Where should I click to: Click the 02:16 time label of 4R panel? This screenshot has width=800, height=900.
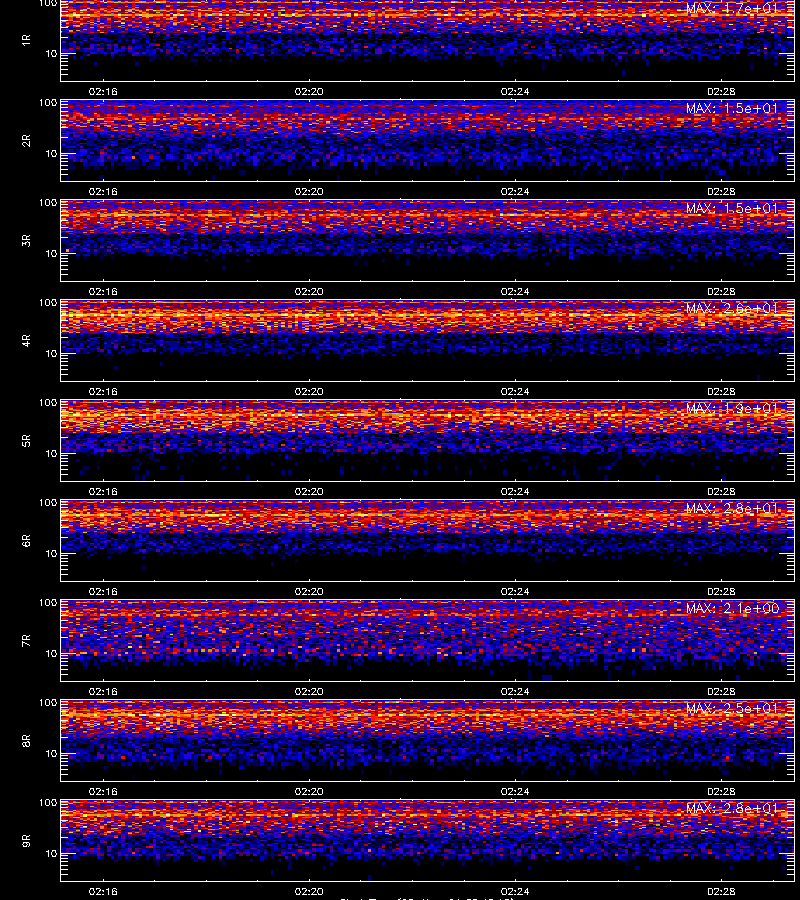103,391
